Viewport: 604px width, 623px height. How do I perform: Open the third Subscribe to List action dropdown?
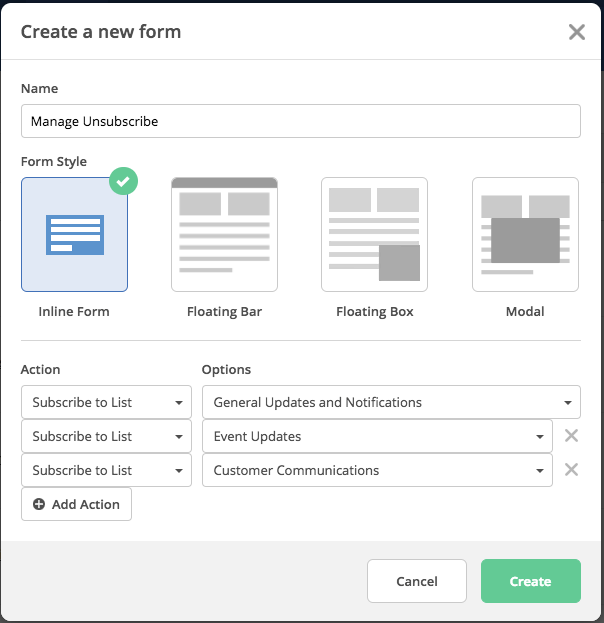(106, 470)
